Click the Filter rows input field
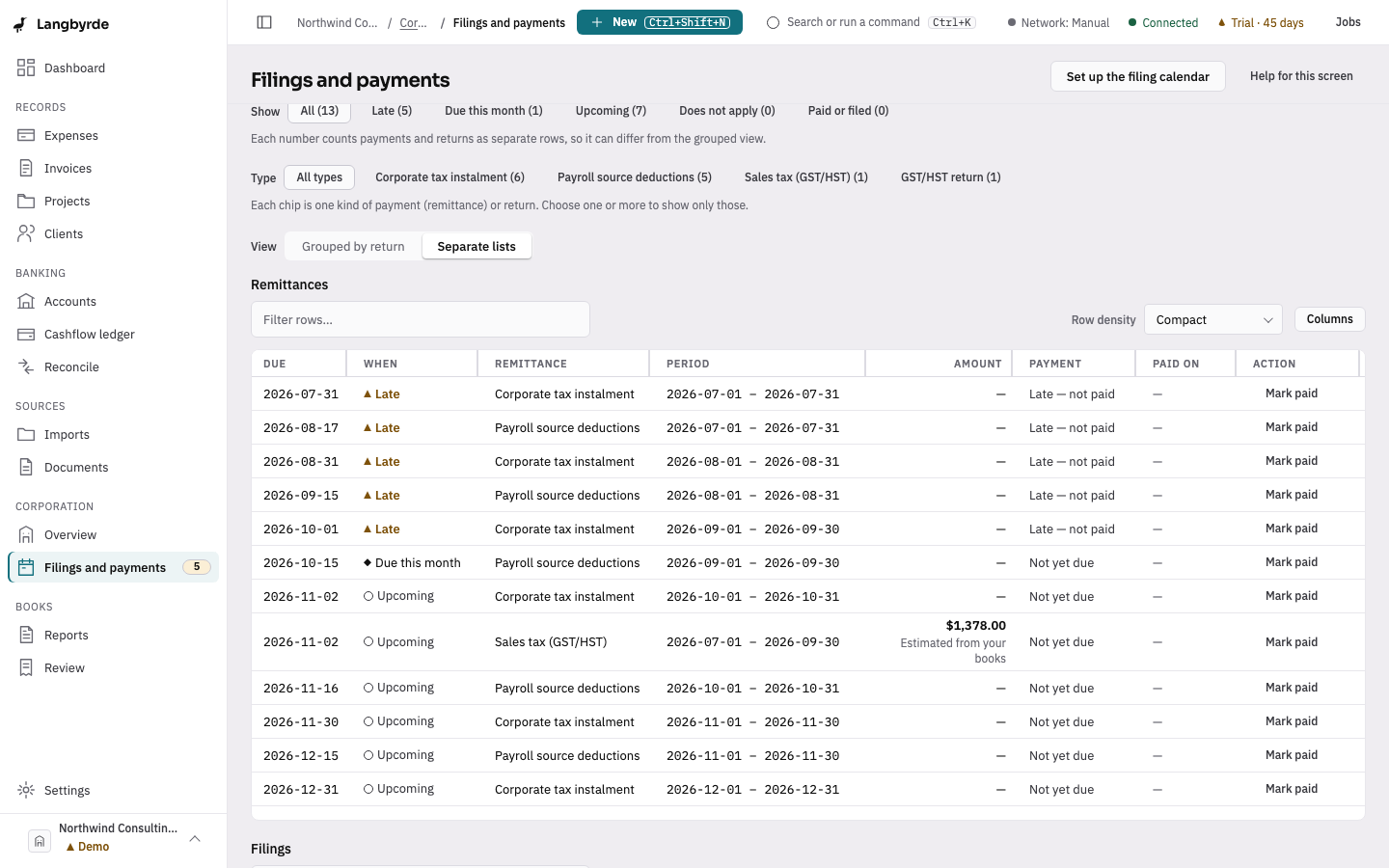Screen dimensions: 1389x868 421,319
